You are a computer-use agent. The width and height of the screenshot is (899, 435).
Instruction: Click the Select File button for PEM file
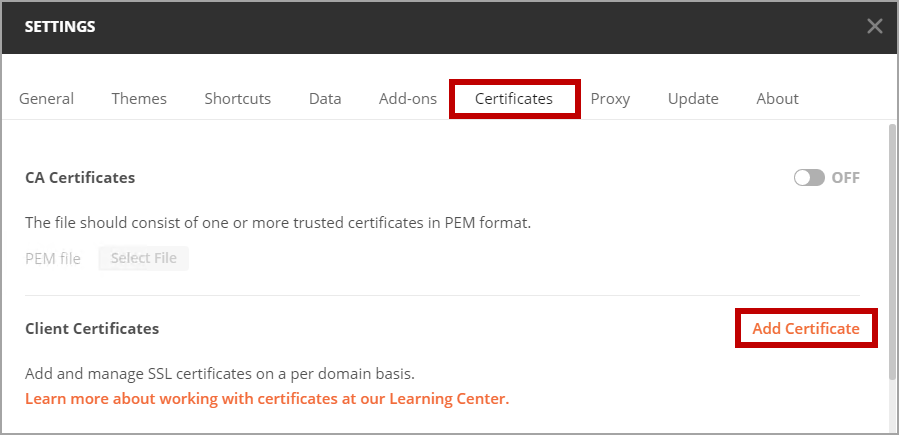click(144, 258)
